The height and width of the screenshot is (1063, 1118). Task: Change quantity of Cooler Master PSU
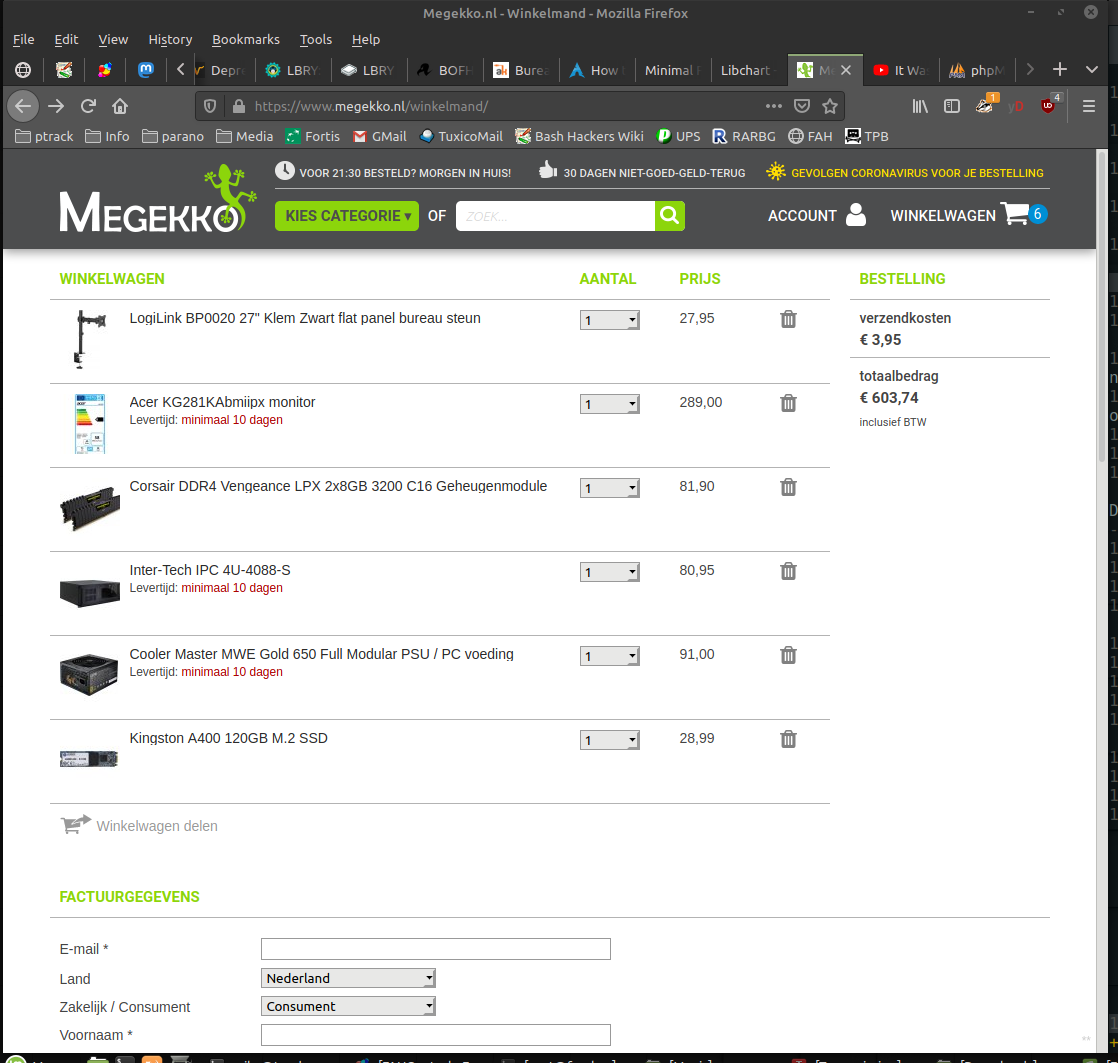click(x=610, y=657)
